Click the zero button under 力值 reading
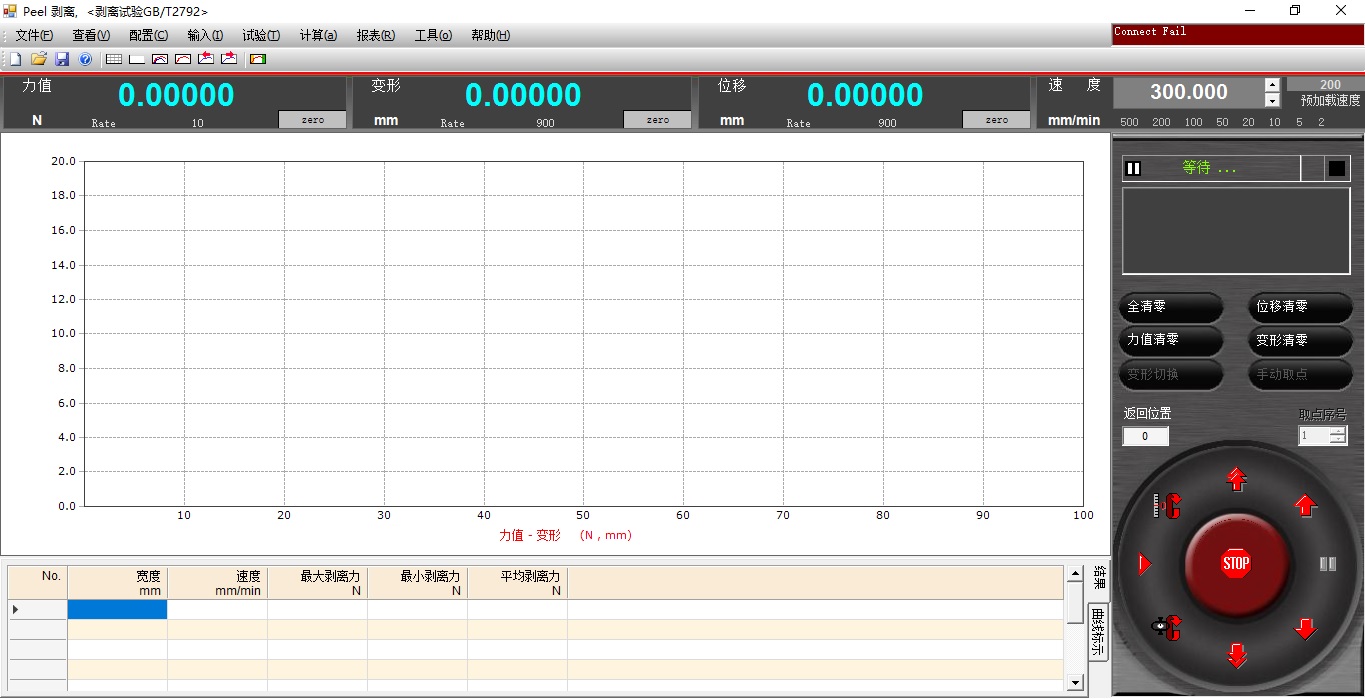The height and width of the screenshot is (699, 1365). (312, 120)
